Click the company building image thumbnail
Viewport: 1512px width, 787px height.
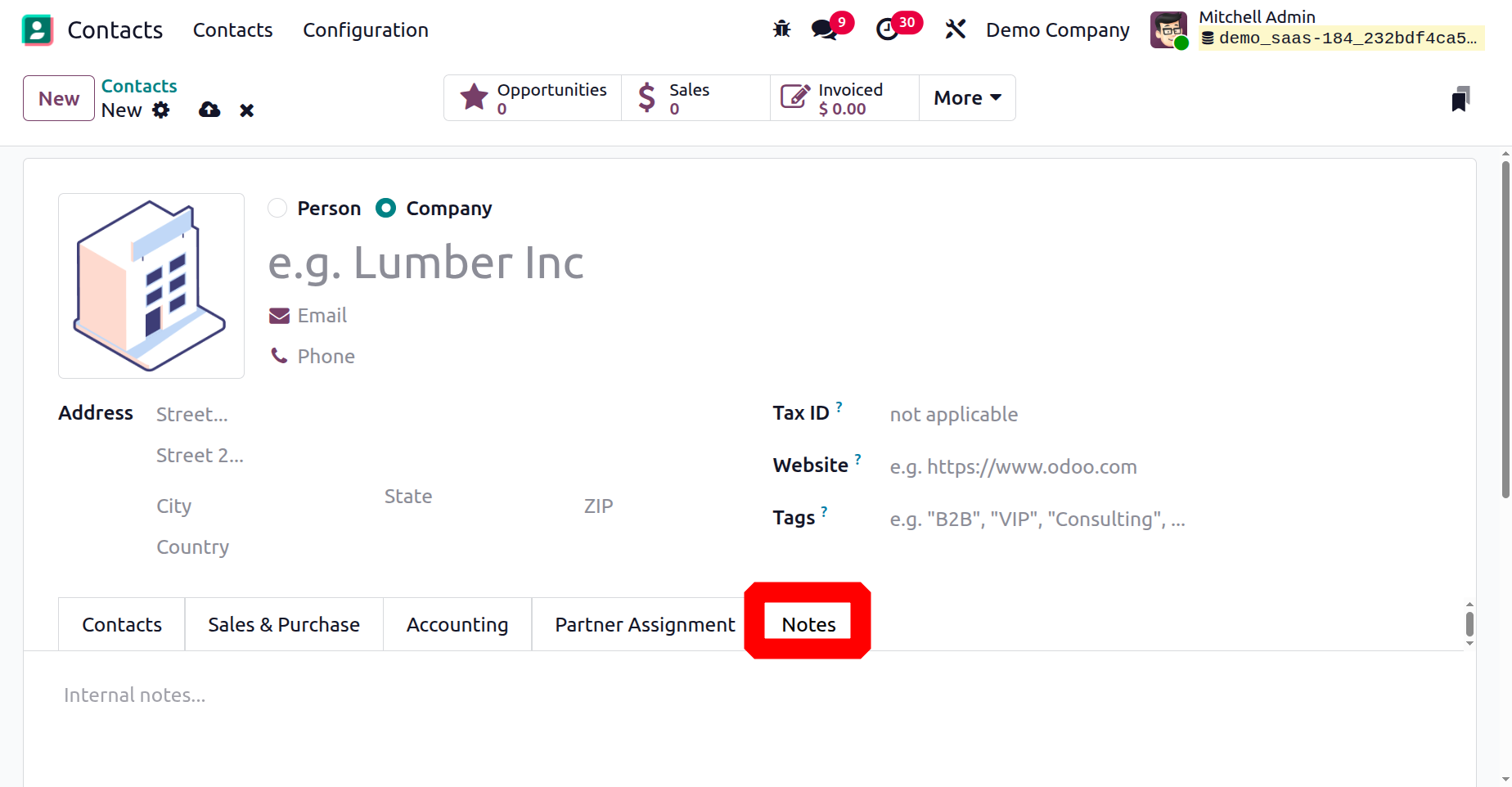151,286
